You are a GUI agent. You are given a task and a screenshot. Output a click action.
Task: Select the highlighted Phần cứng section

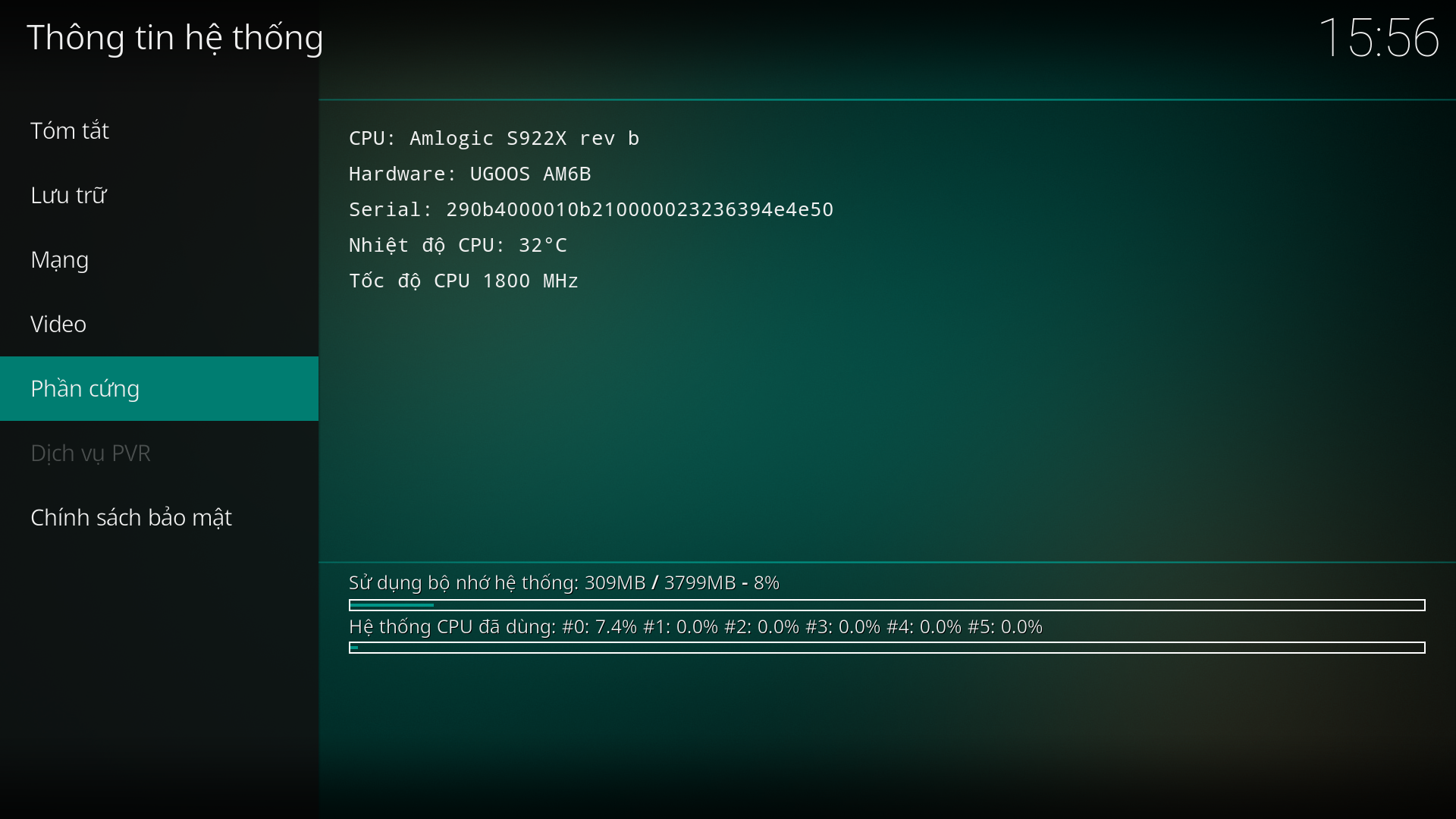[x=85, y=389]
